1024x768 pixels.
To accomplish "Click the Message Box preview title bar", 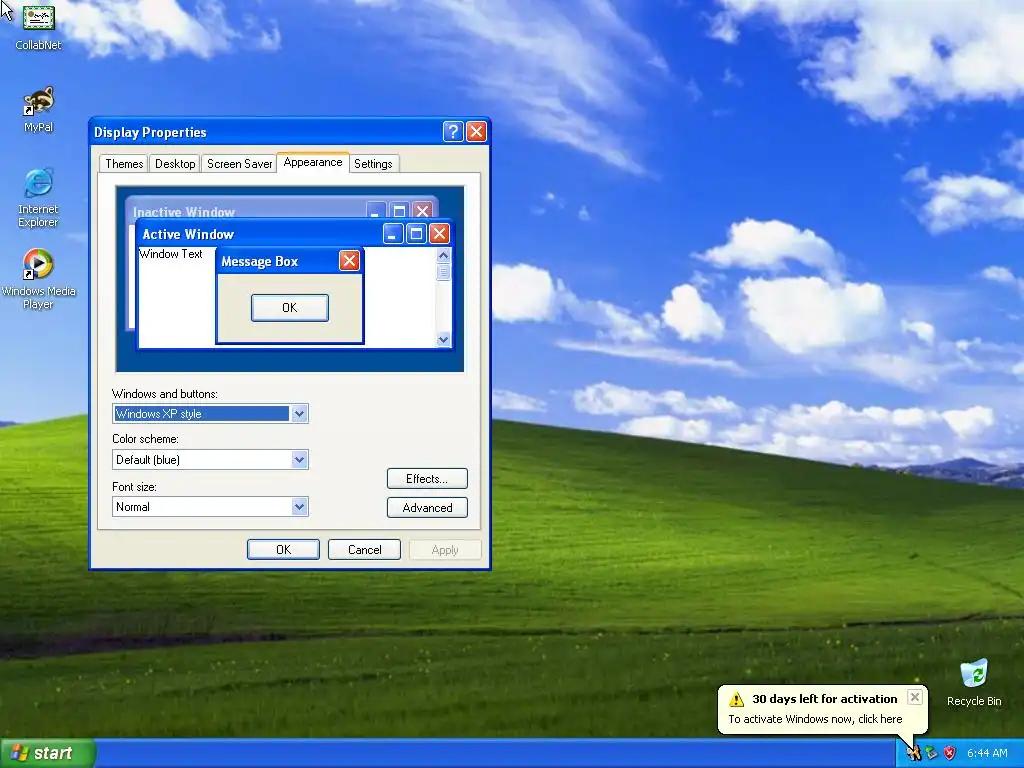I will point(289,261).
